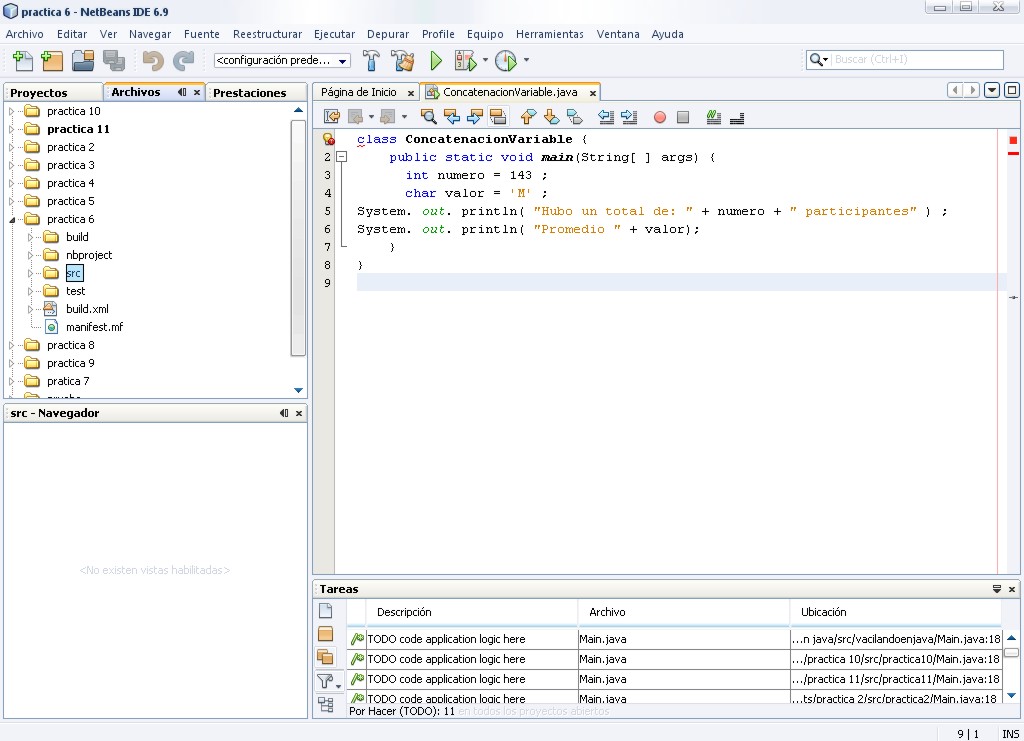Click Save All icon in main toolbar
1024x741 pixels.
pos(115,60)
